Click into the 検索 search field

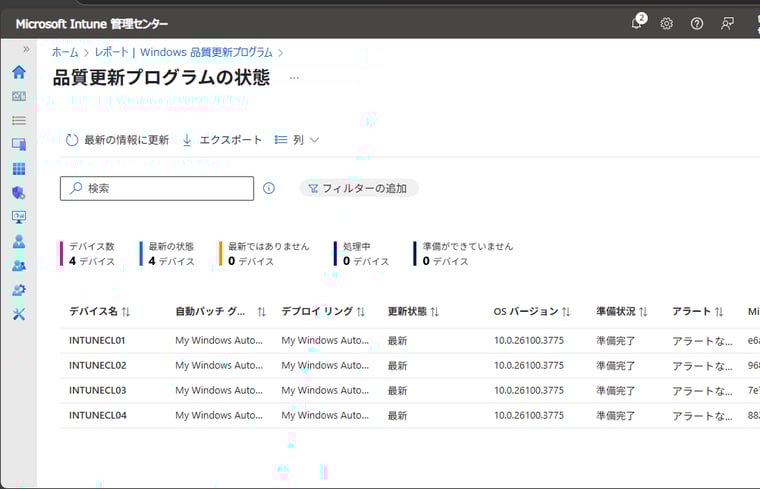click(157, 188)
